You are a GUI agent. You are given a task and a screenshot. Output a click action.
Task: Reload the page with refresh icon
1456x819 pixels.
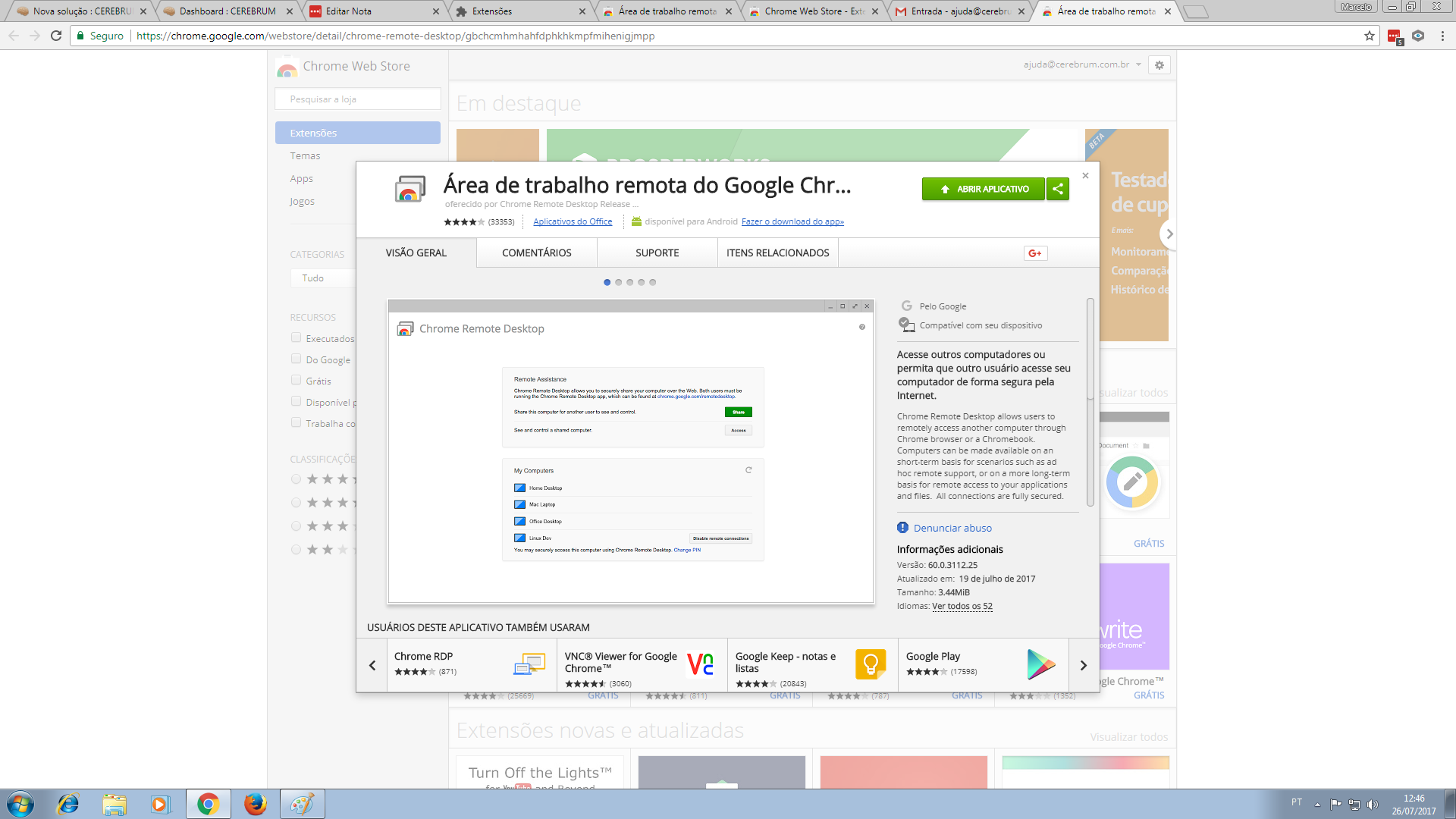(x=56, y=36)
